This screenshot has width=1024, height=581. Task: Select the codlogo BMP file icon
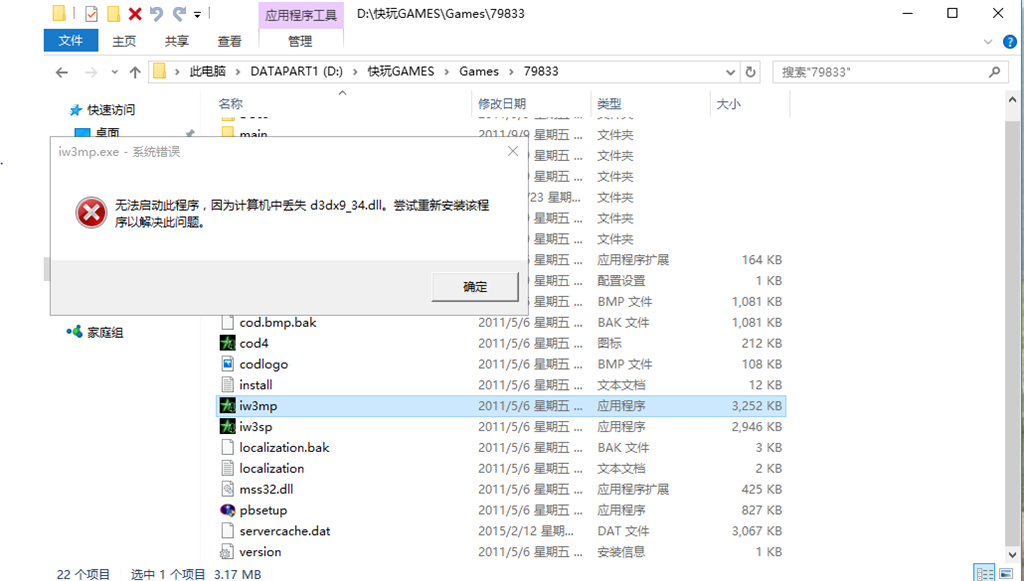(227, 364)
